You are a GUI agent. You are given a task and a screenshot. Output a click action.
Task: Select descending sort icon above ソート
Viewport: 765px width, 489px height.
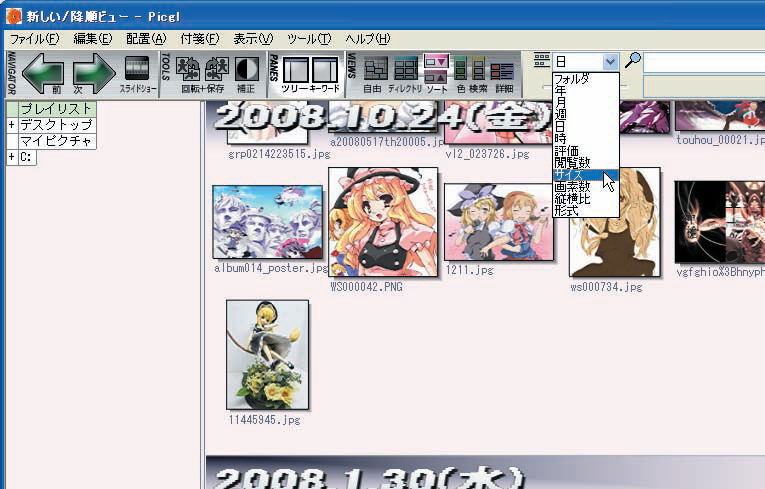(436, 61)
